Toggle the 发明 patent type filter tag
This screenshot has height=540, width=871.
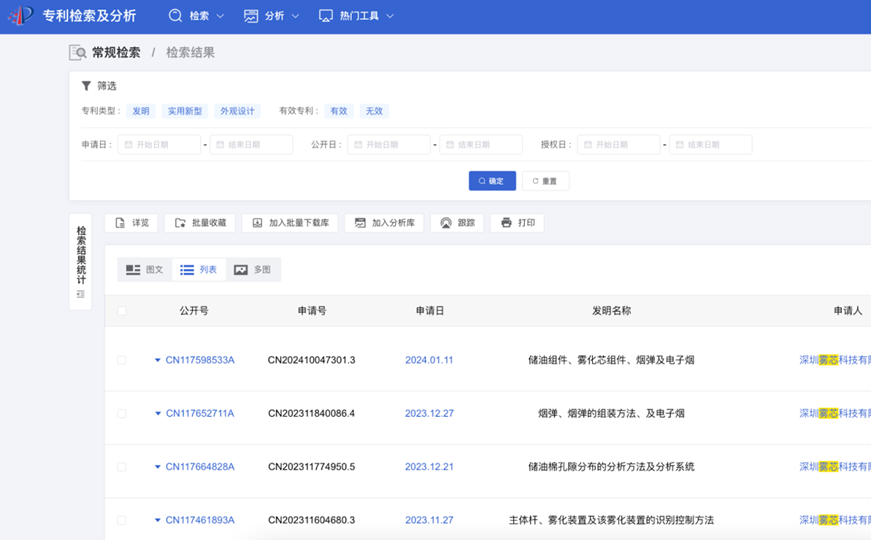pos(141,111)
